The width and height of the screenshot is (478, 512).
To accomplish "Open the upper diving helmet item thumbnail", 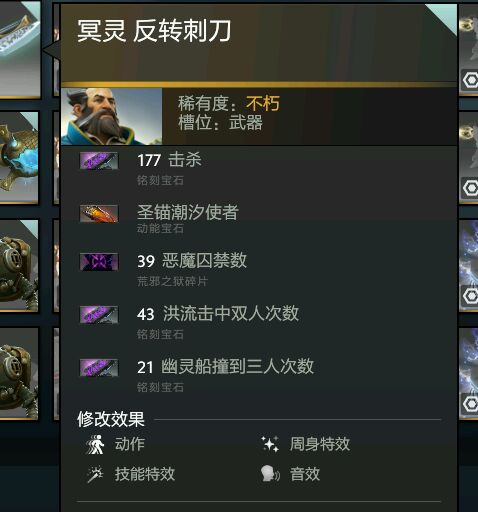I will point(19,265).
